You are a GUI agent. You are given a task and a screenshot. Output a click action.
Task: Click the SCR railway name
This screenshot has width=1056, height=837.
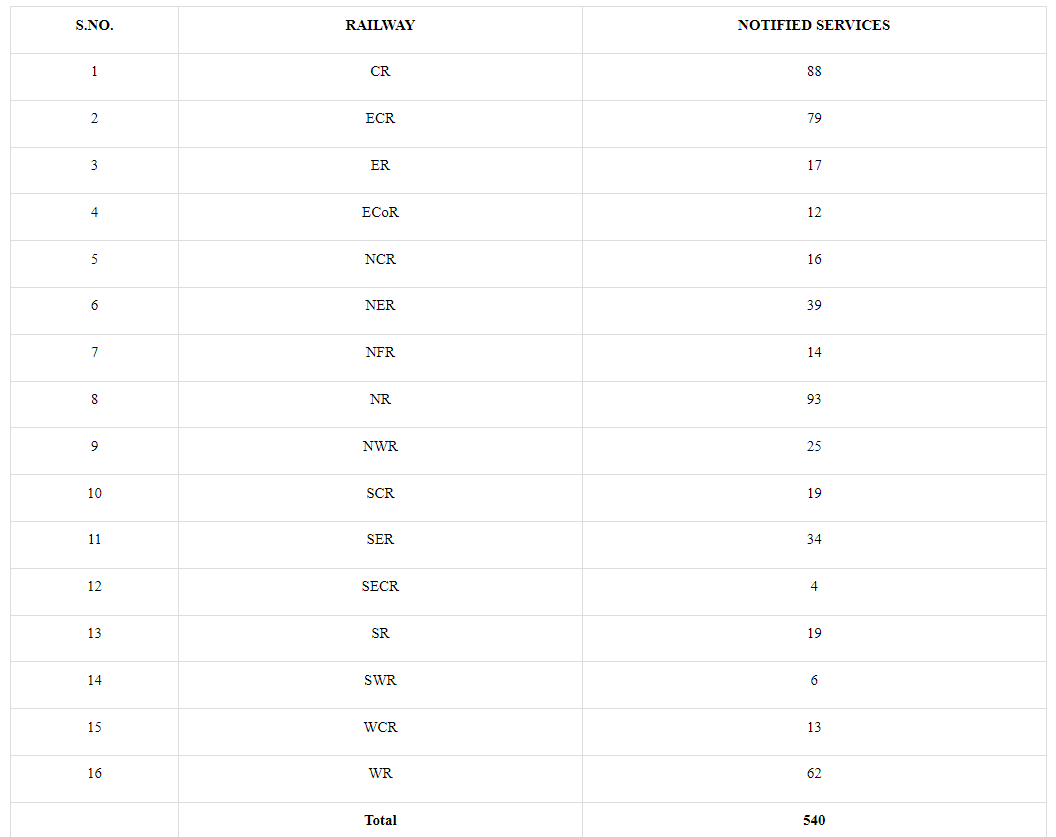click(380, 494)
